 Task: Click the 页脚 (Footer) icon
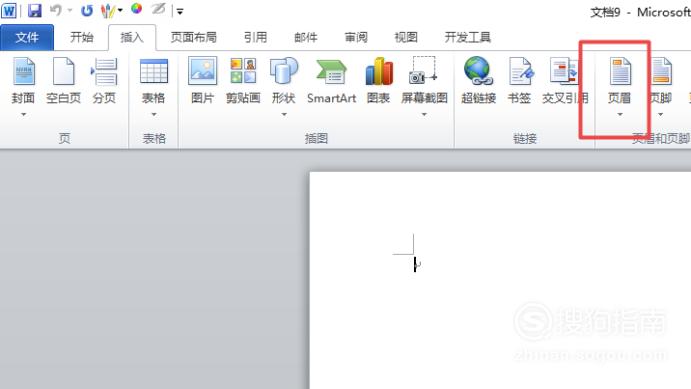[661, 72]
